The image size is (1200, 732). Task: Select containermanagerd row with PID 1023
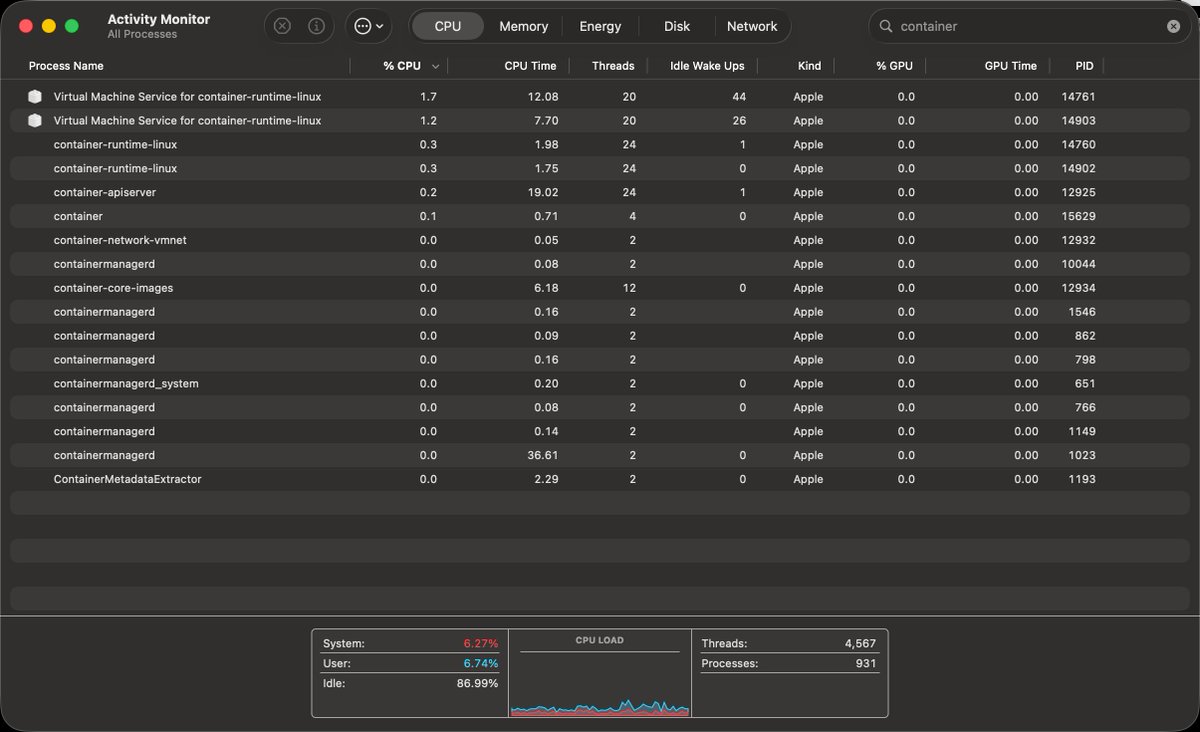[x=600, y=456]
